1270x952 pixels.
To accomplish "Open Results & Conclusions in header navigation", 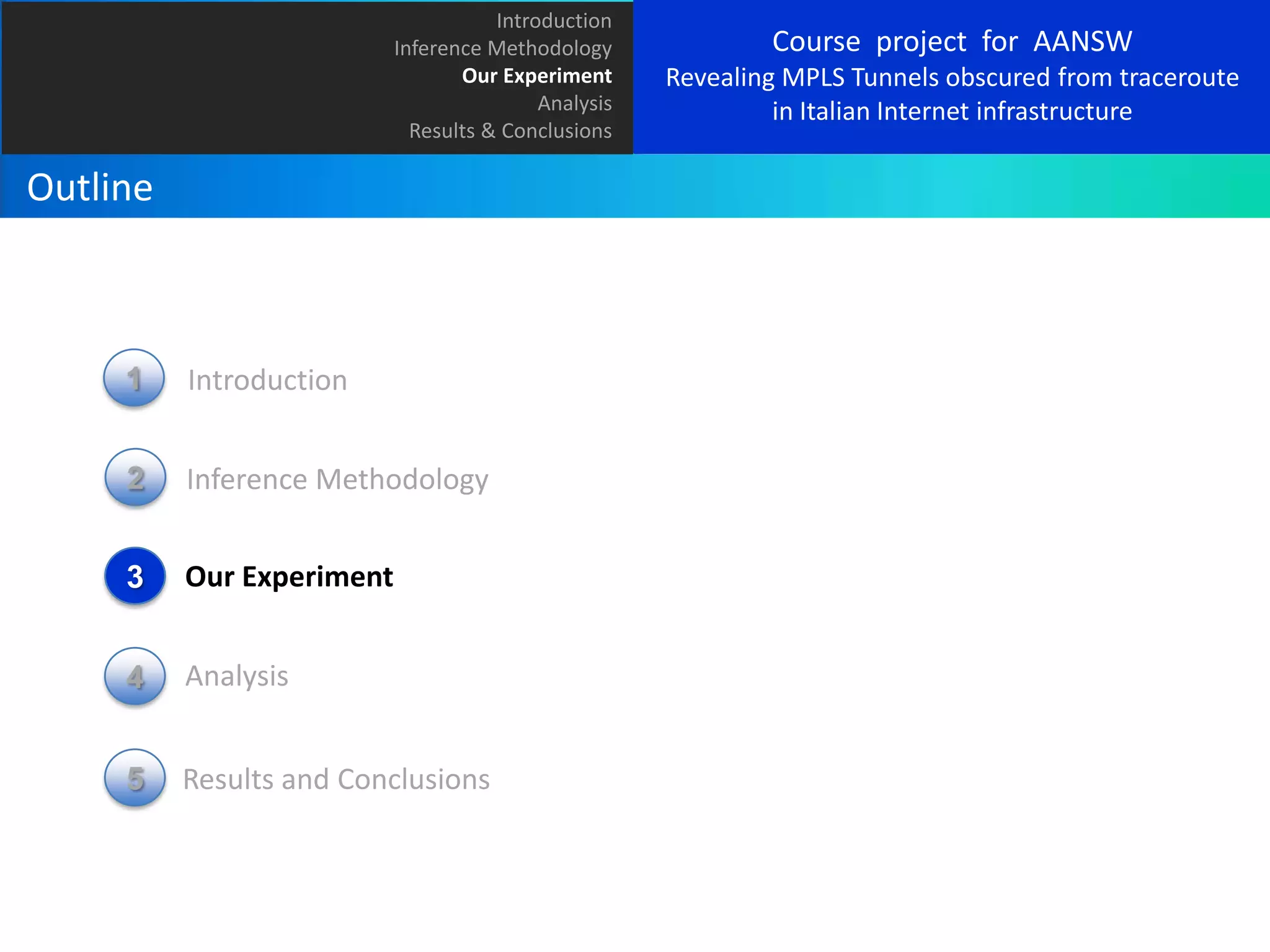I will [x=510, y=131].
